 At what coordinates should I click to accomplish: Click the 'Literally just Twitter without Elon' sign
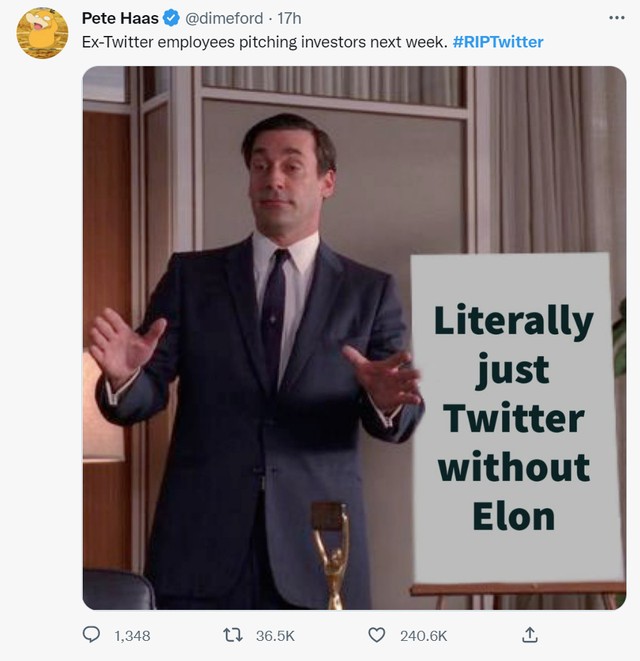(x=512, y=418)
